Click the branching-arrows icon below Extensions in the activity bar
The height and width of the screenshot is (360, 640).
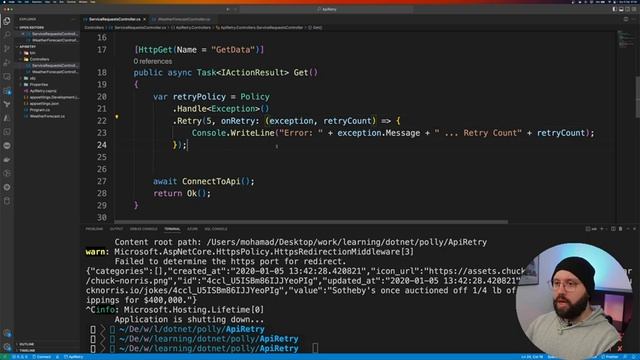pos(7,104)
